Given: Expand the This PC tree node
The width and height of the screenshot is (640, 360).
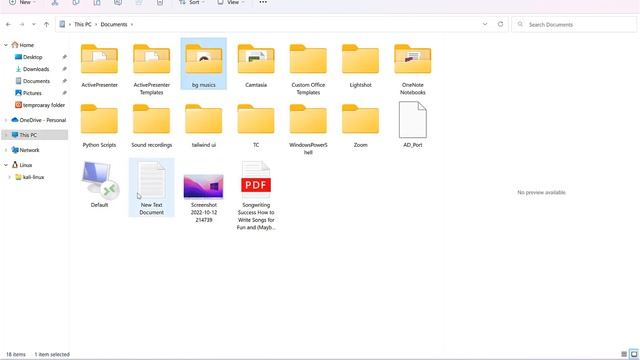Looking at the screenshot, I should point(6,135).
